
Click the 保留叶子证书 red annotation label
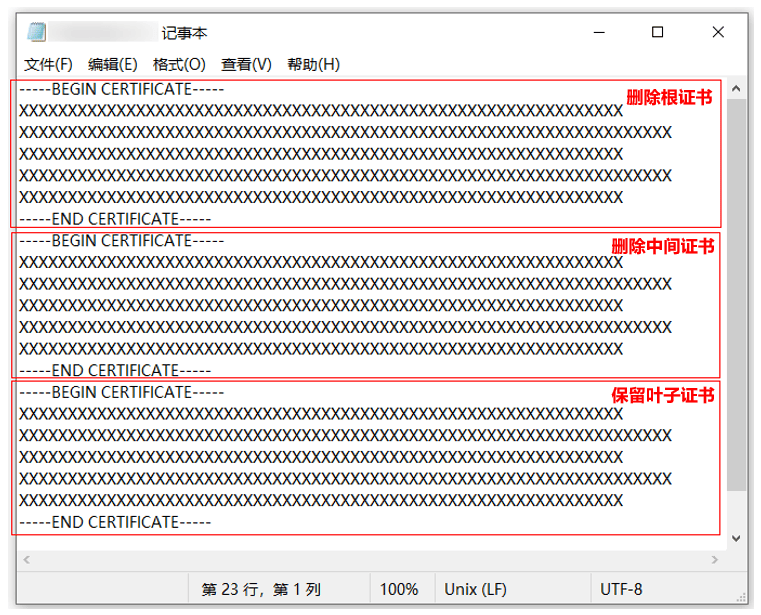pyautogui.click(x=663, y=396)
